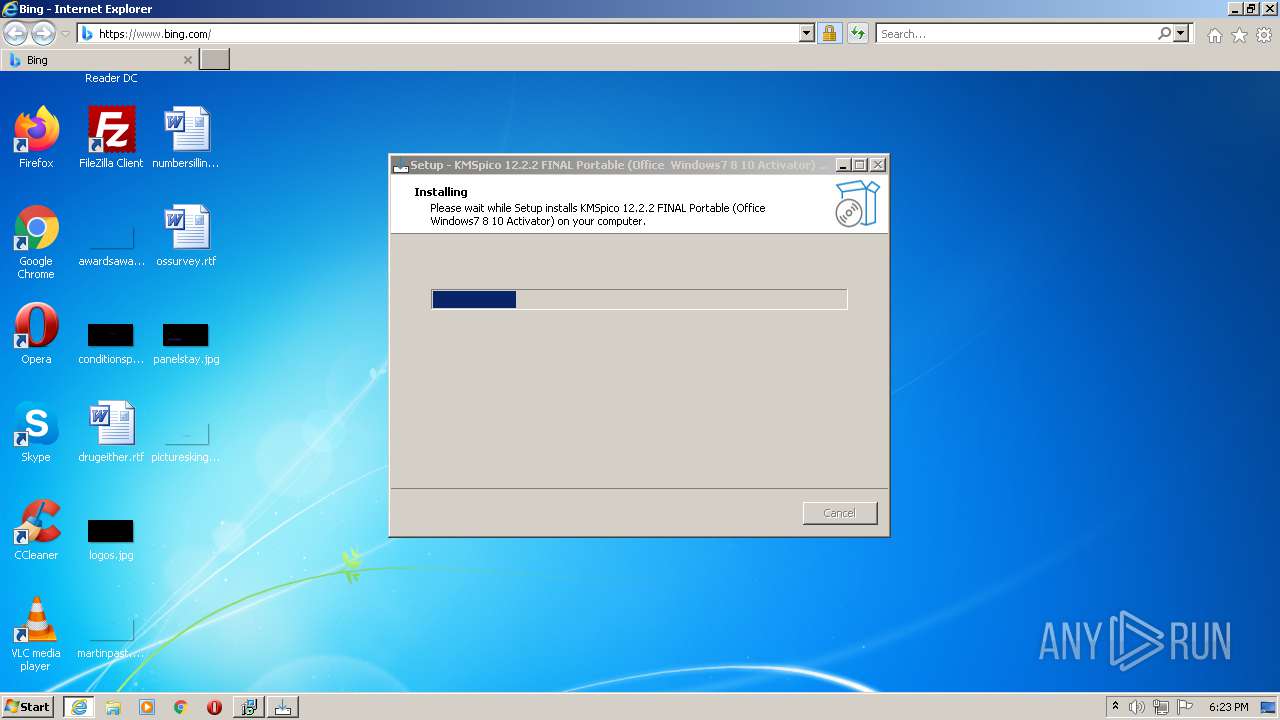Click the security lock icon in address bar

click(829, 33)
